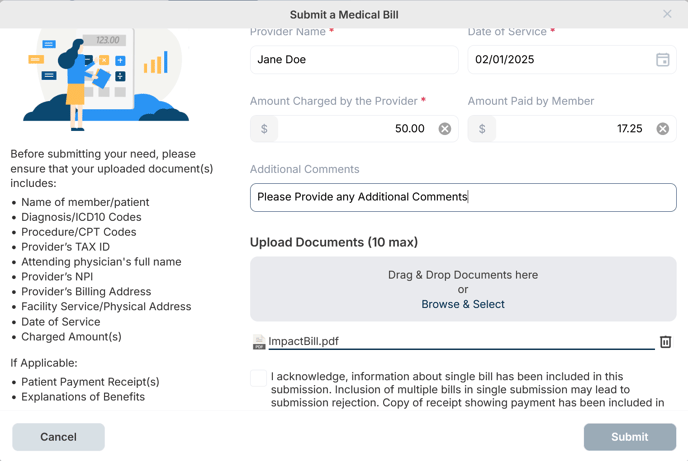
Task: Click the amount paid field showing 17.25
Action: 572,129
